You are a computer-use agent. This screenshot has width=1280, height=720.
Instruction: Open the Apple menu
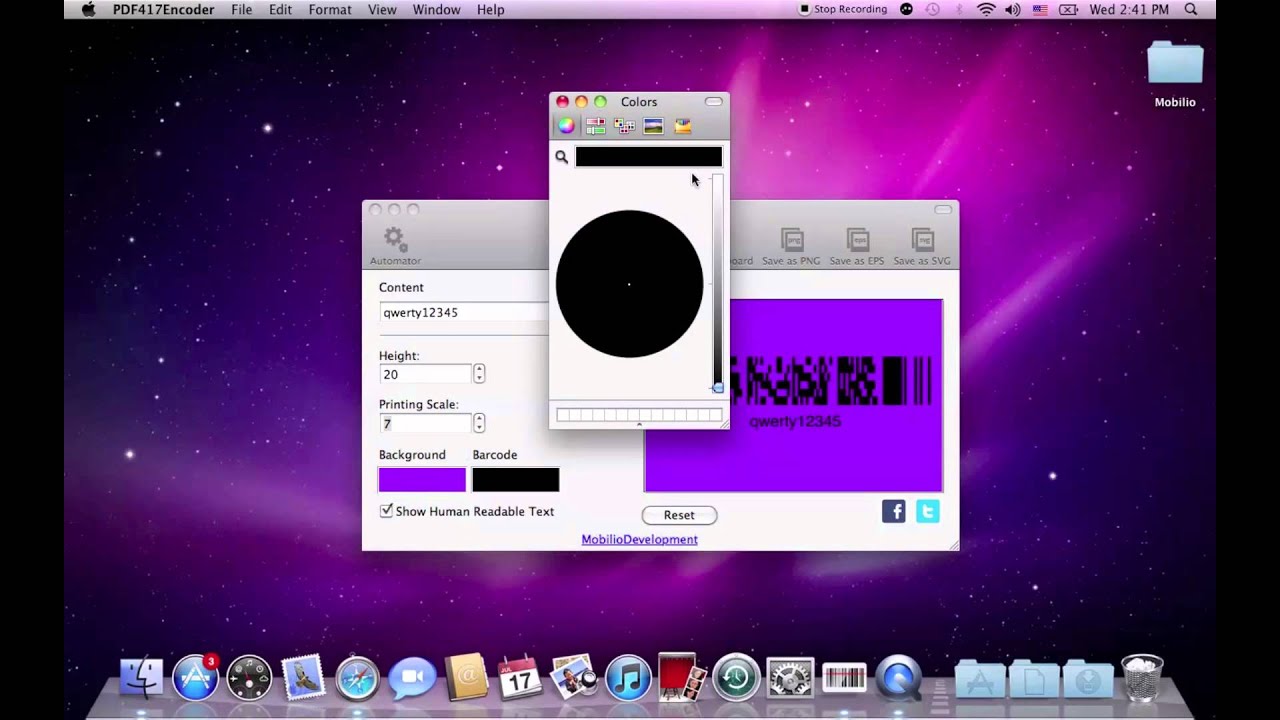(88, 10)
